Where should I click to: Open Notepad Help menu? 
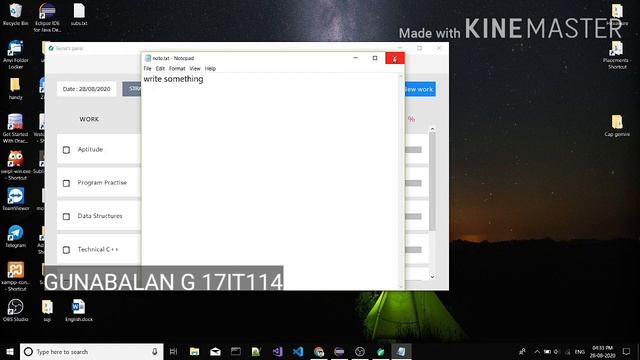pyautogui.click(x=210, y=69)
